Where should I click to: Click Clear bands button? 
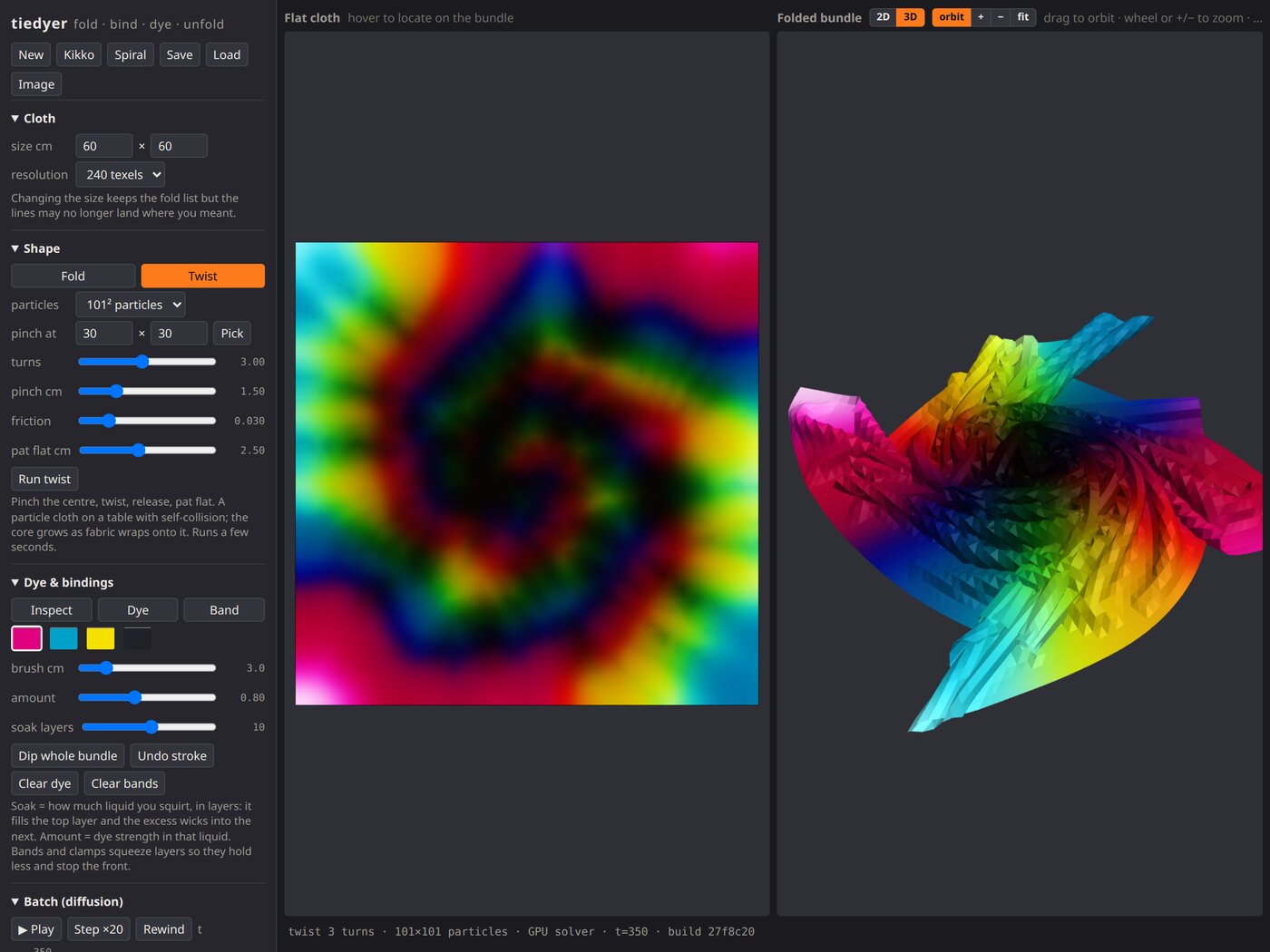point(124,783)
